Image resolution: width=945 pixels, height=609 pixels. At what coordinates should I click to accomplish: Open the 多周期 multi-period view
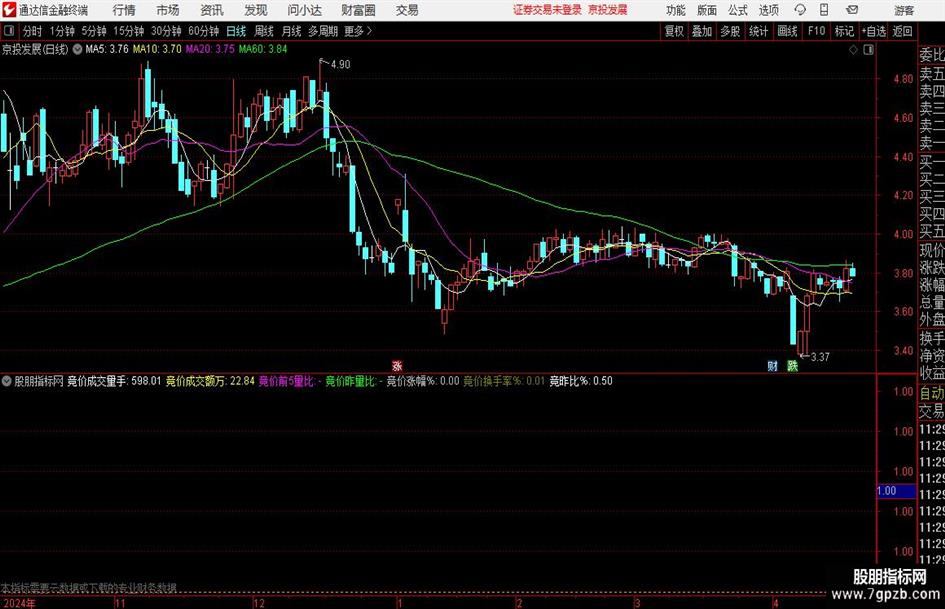(x=322, y=31)
